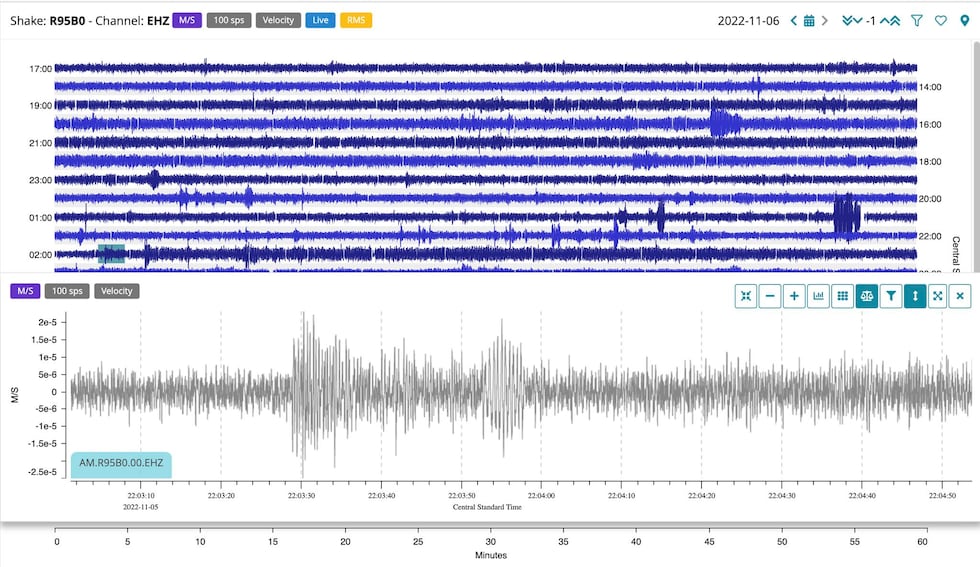Go to next day with right chevron
This screenshot has width=980, height=567.
(824, 21)
